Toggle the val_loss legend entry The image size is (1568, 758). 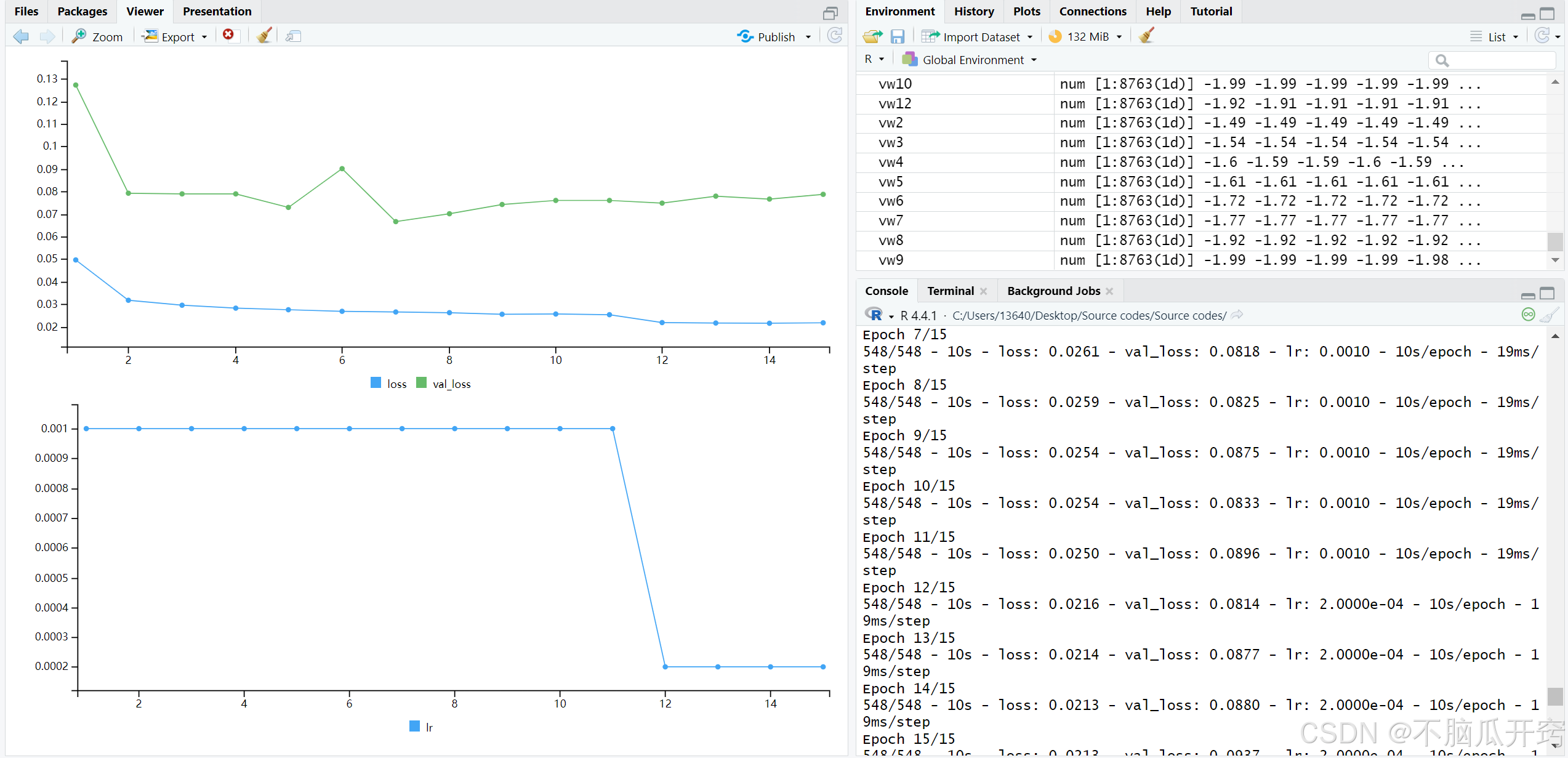(x=451, y=384)
